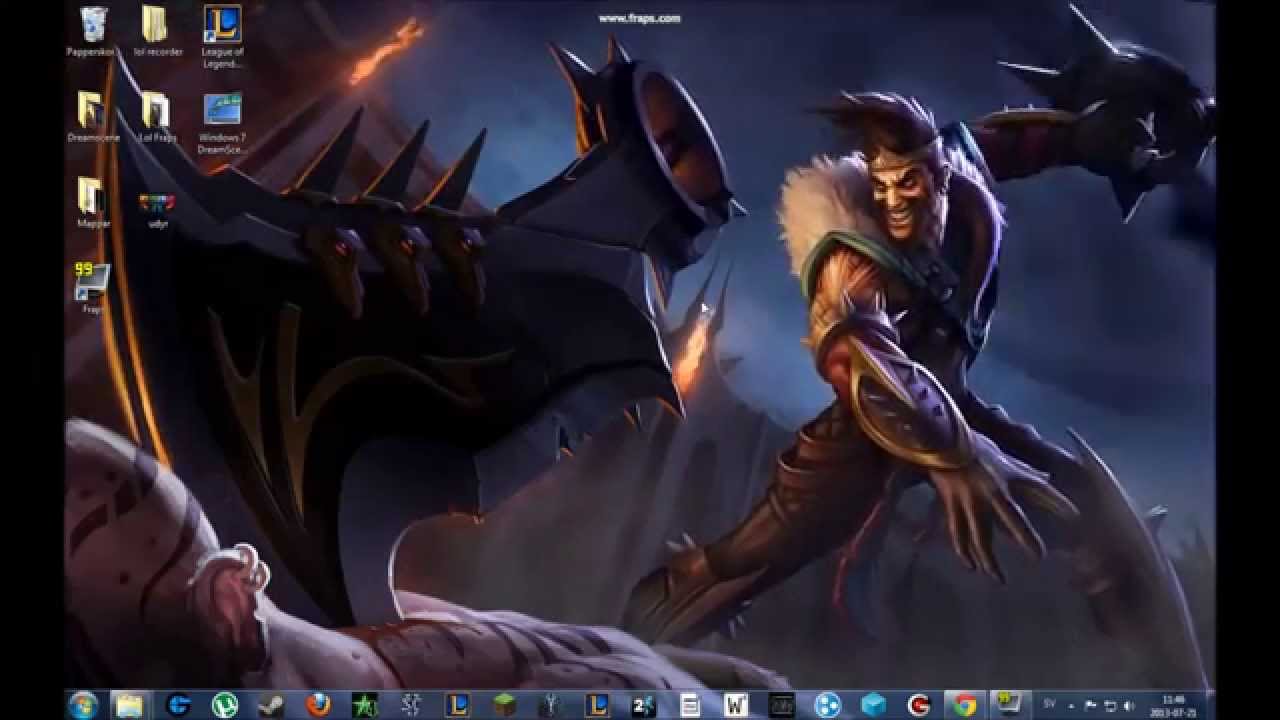The width and height of the screenshot is (1280, 720).
Task: Open the lol recorder folder
Action: [x=157, y=31]
